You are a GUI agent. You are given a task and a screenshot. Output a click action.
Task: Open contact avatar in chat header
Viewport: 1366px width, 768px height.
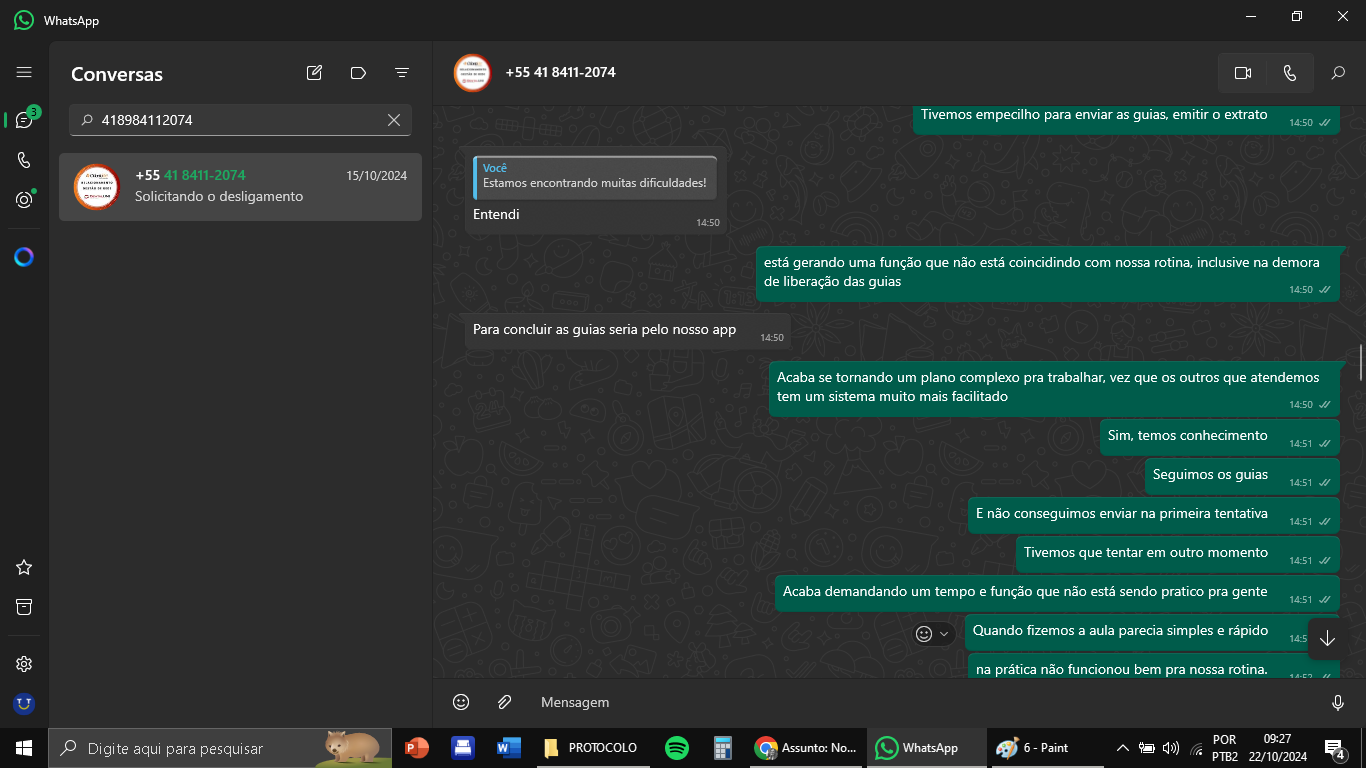coord(472,73)
